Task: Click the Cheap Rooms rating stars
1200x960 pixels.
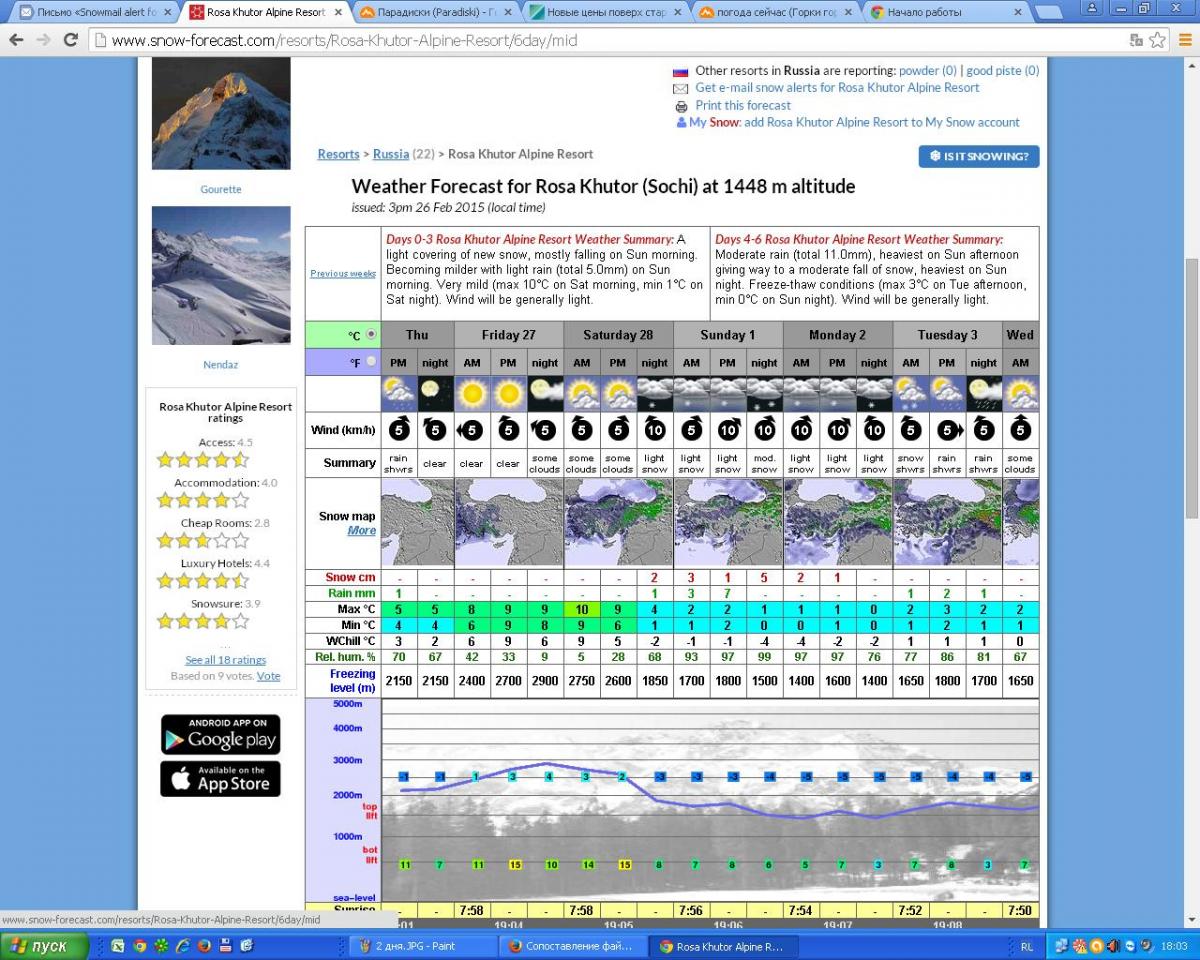Action: (203, 540)
